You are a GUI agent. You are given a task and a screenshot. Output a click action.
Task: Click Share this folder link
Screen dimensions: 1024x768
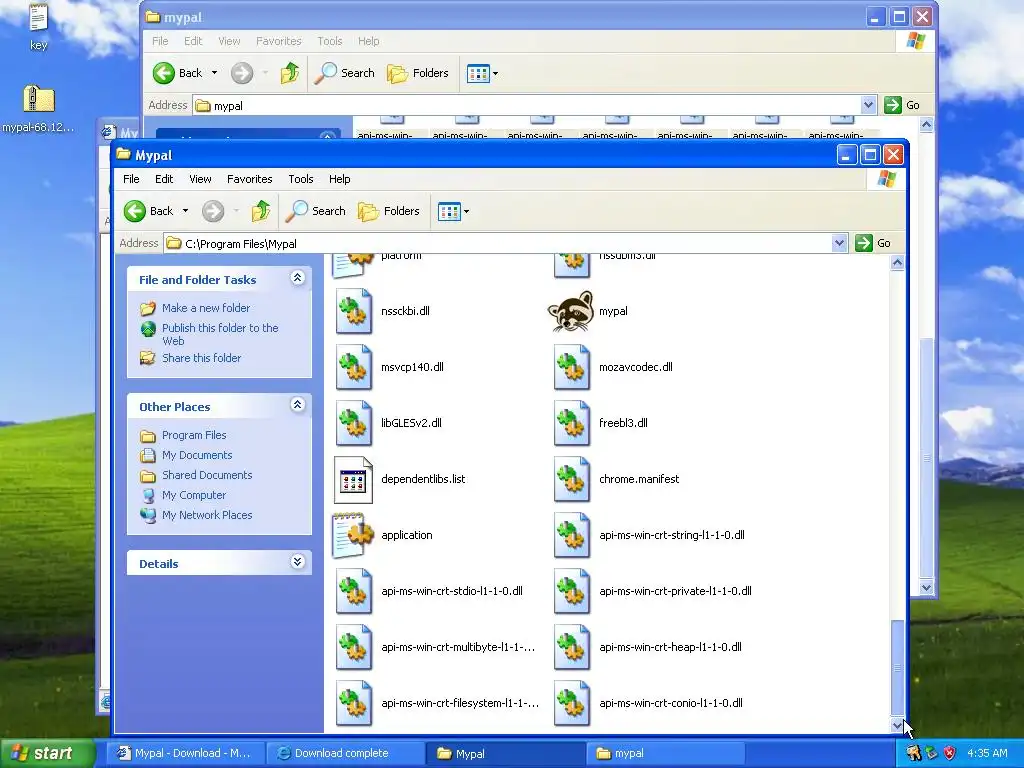point(201,358)
